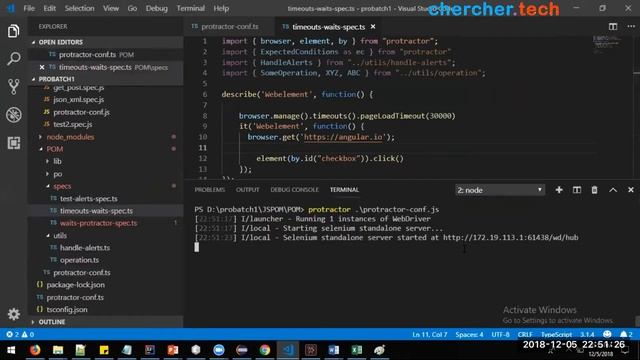Open the Source Control view

(13, 87)
